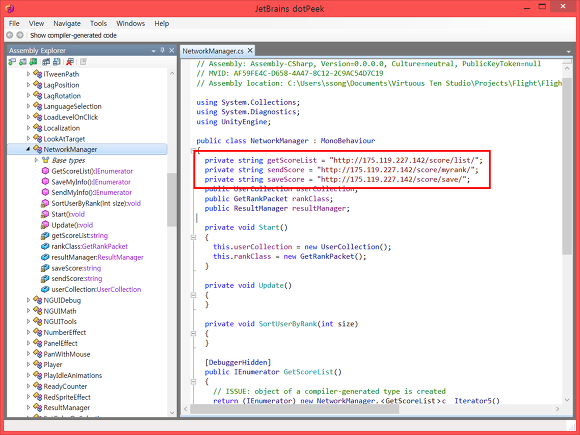Open the document tab list dropdown

[x=568, y=51]
